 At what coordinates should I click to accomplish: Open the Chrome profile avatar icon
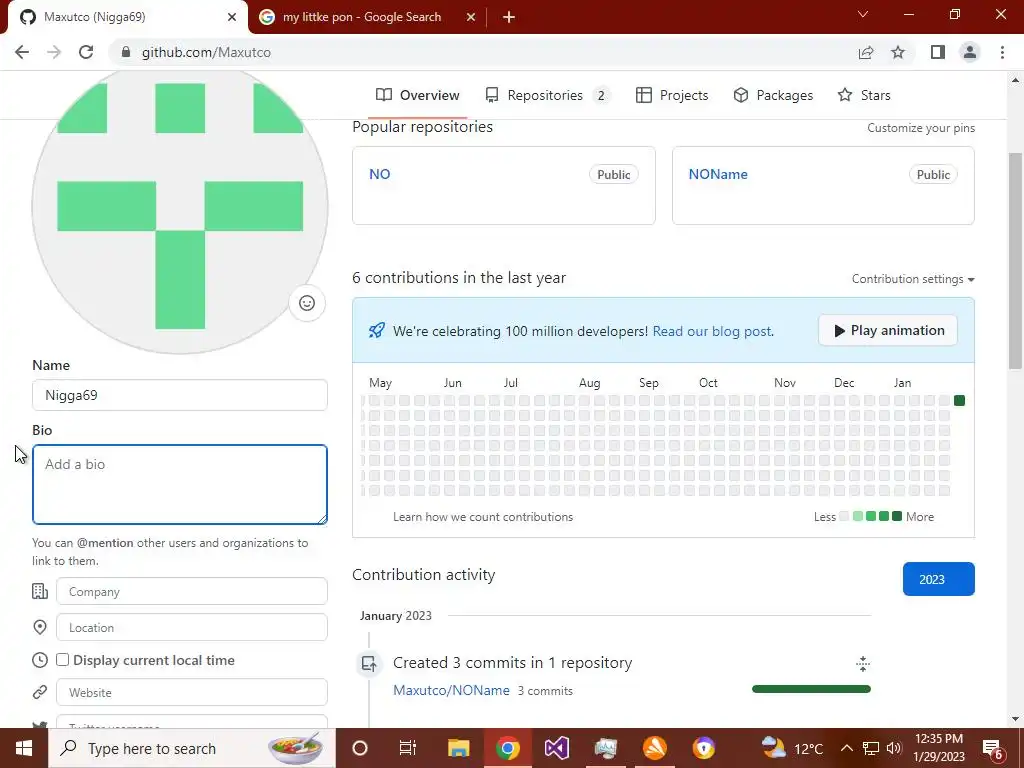970,52
